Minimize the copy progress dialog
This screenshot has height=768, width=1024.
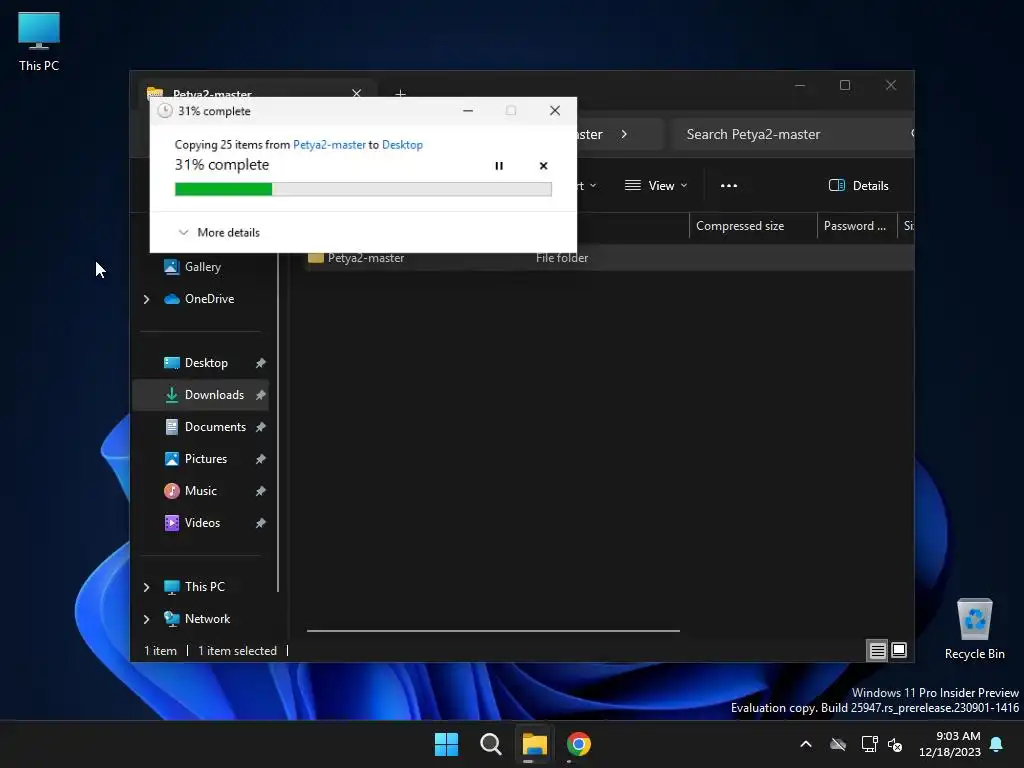[468, 111]
